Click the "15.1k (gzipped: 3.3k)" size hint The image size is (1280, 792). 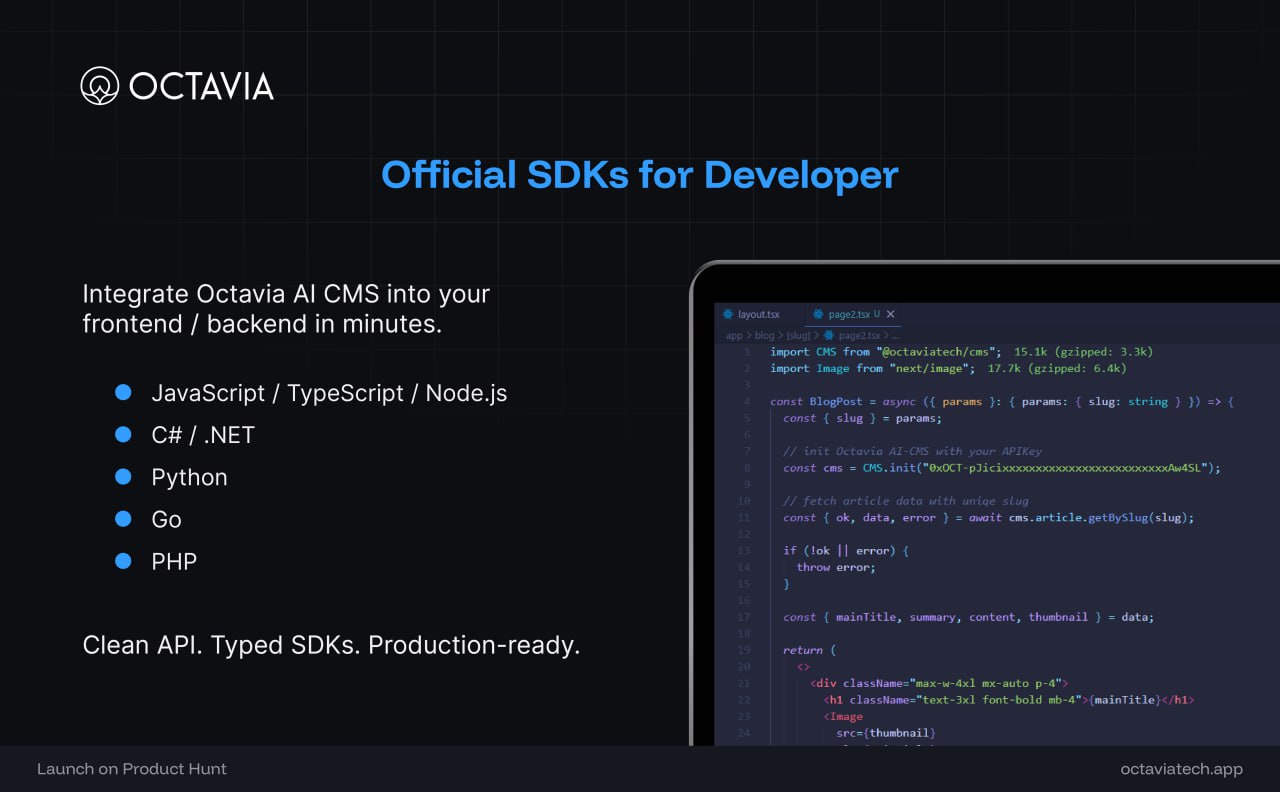pyautogui.click(x=1084, y=352)
